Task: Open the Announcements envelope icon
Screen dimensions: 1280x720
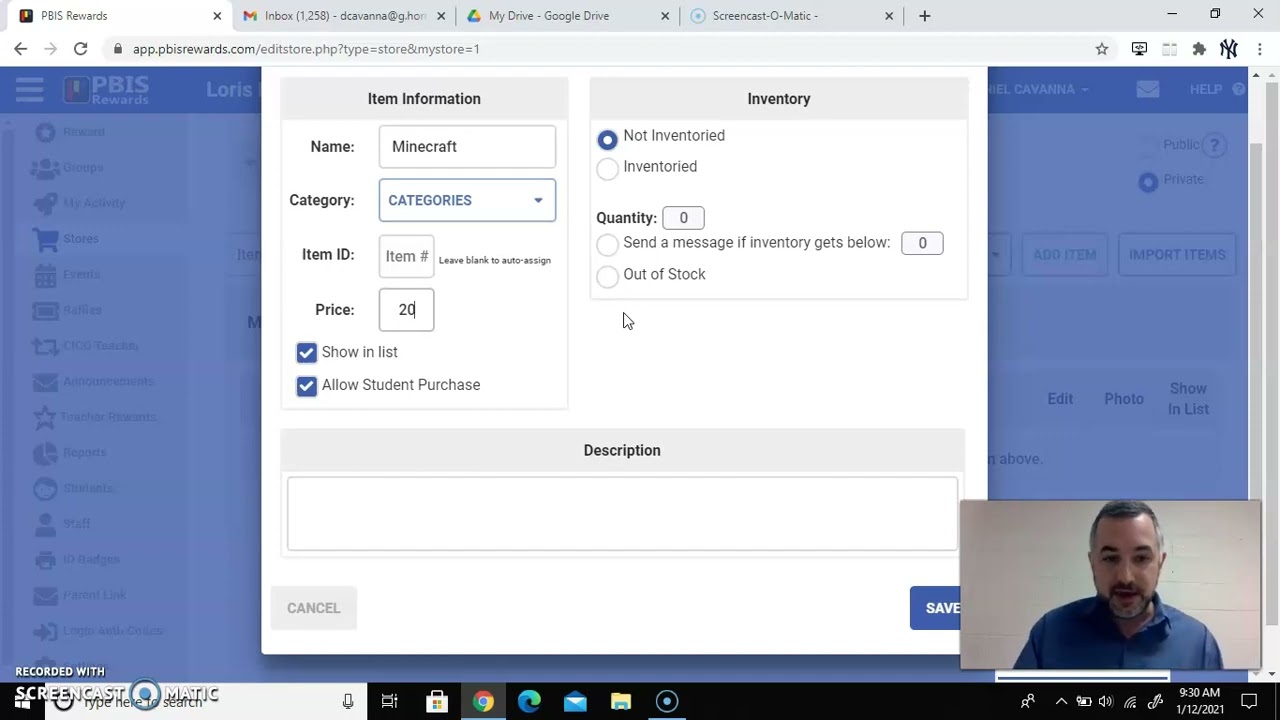Action: point(45,382)
